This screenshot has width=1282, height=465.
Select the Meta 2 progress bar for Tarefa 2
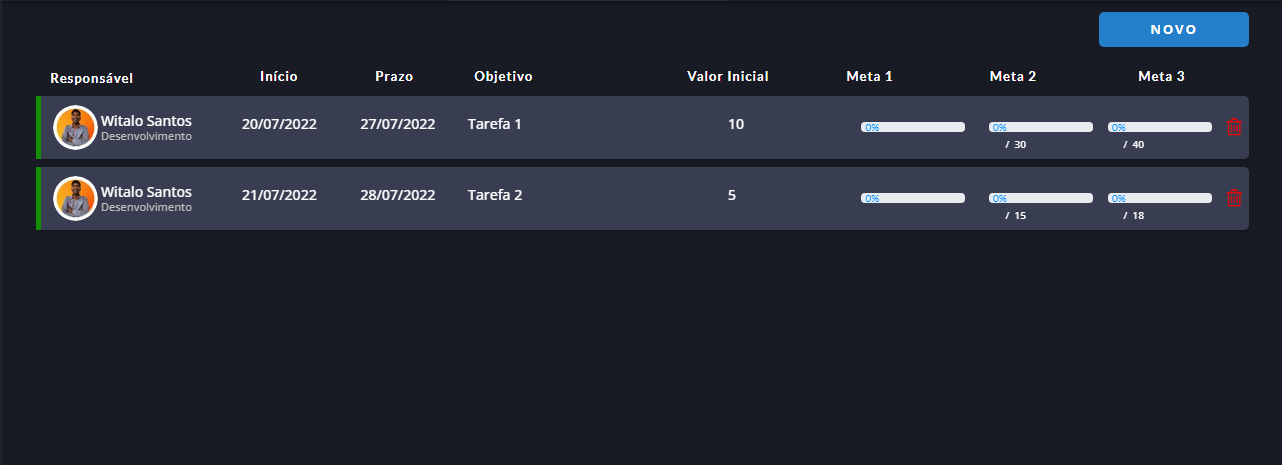pyautogui.click(x=1041, y=198)
